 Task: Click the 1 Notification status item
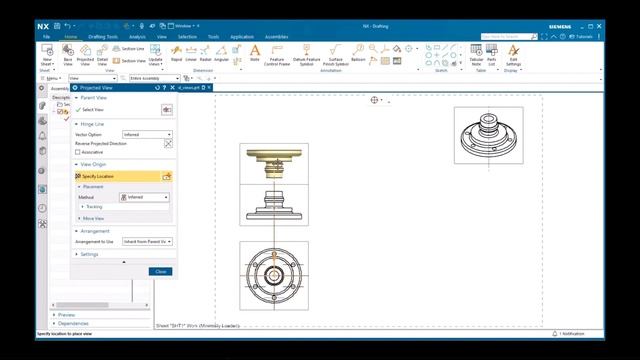[x=569, y=334]
